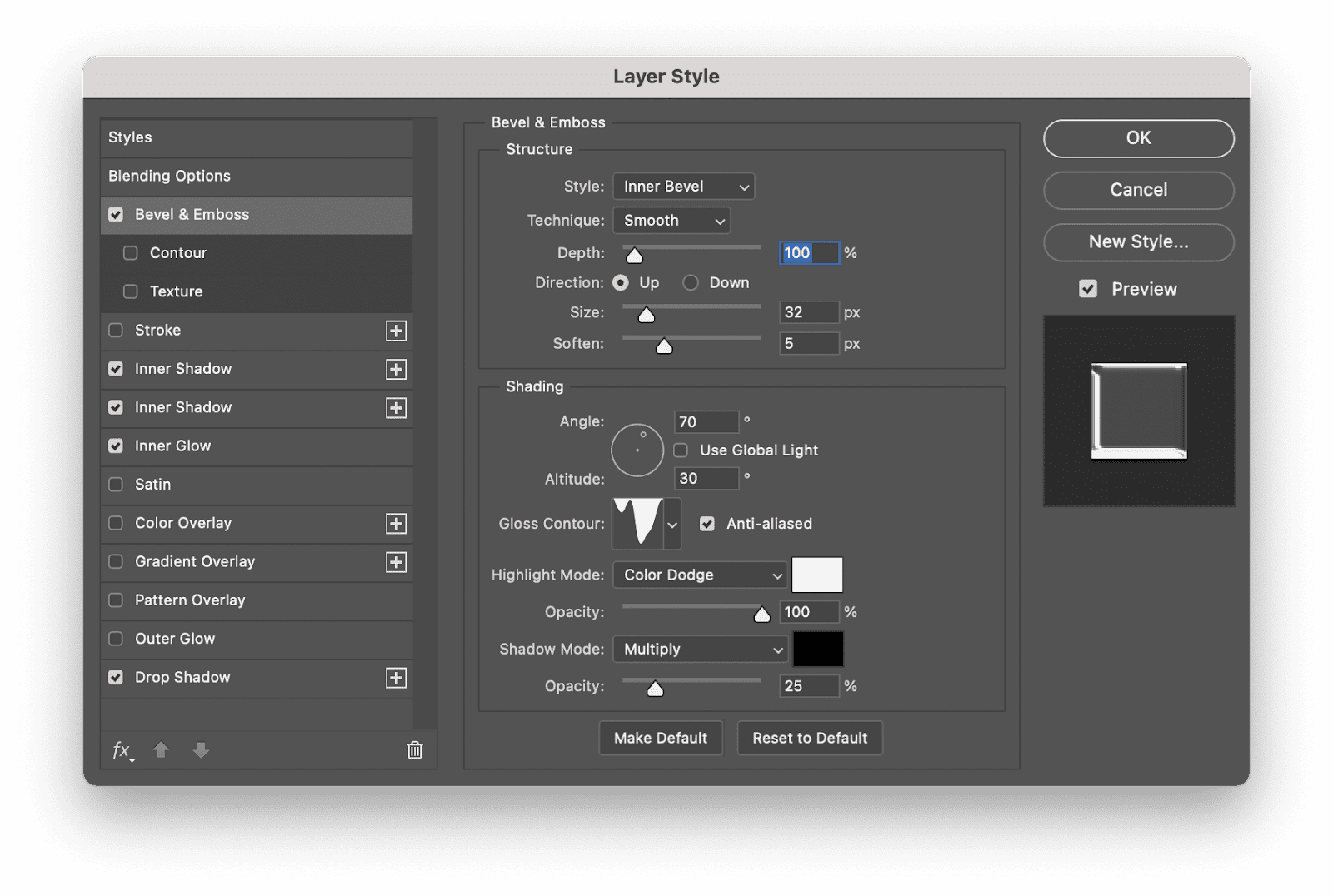Create a preset with New Style button
Image resolution: width=1333 pixels, height=896 pixels.
(x=1138, y=242)
